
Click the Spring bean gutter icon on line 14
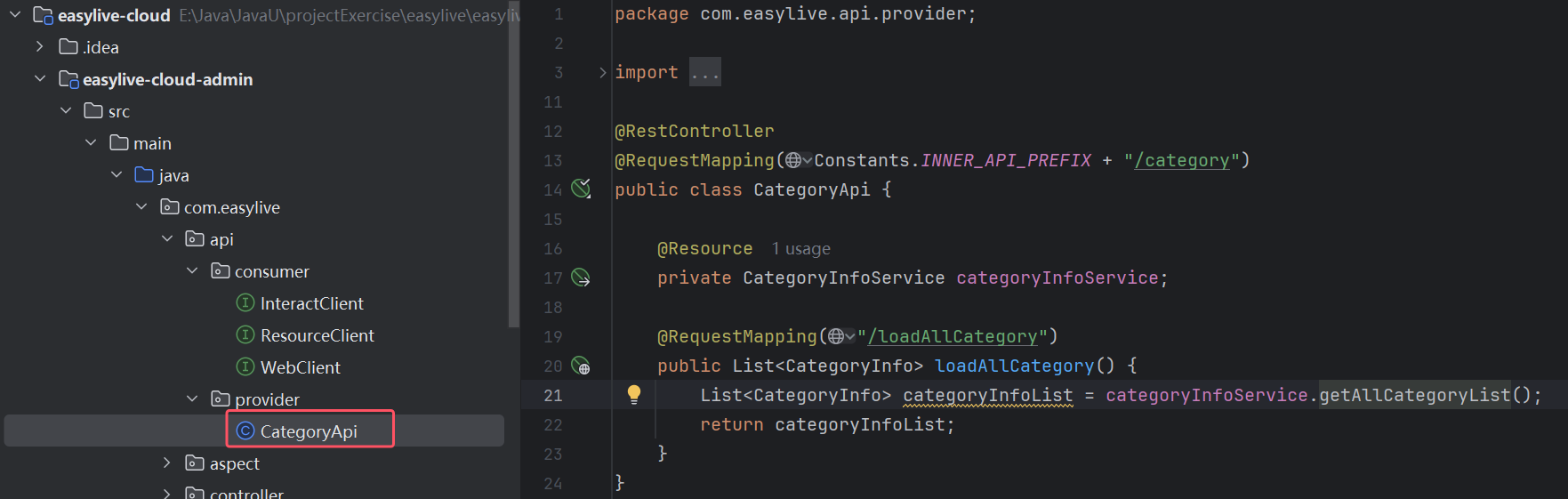(581, 189)
